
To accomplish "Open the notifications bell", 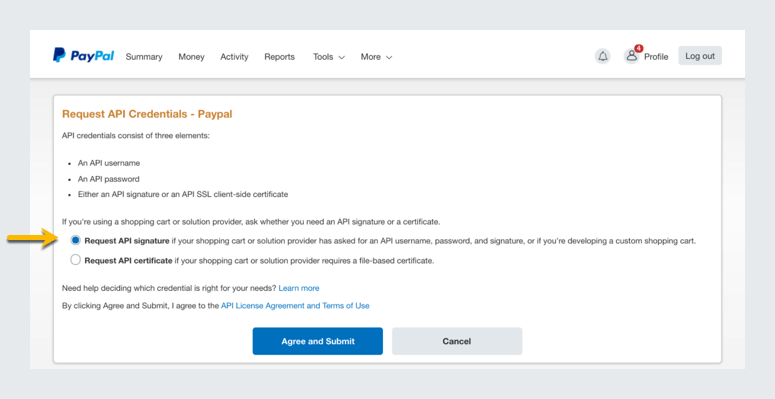I will 603,56.
